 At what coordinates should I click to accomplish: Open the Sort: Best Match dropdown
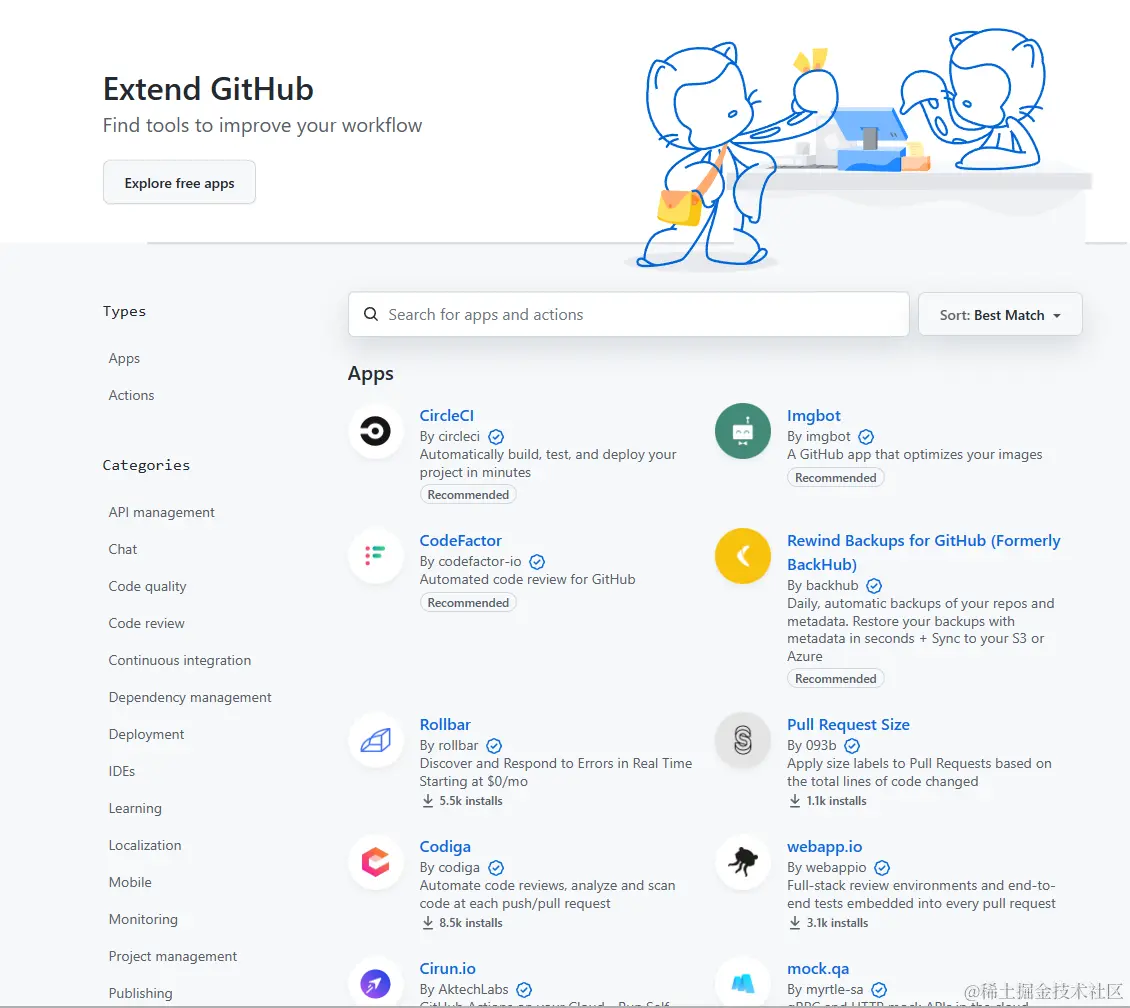(x=1000, y=315)
